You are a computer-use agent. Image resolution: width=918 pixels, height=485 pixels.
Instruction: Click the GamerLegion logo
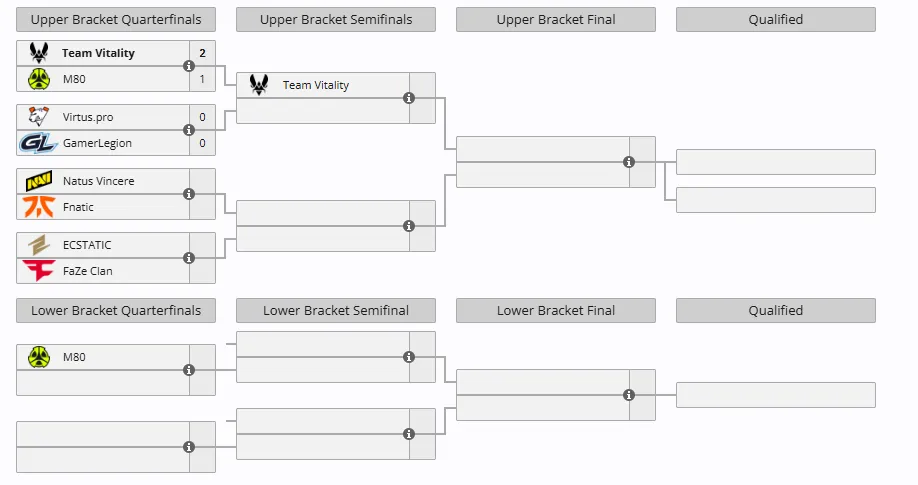coord(38,143)
